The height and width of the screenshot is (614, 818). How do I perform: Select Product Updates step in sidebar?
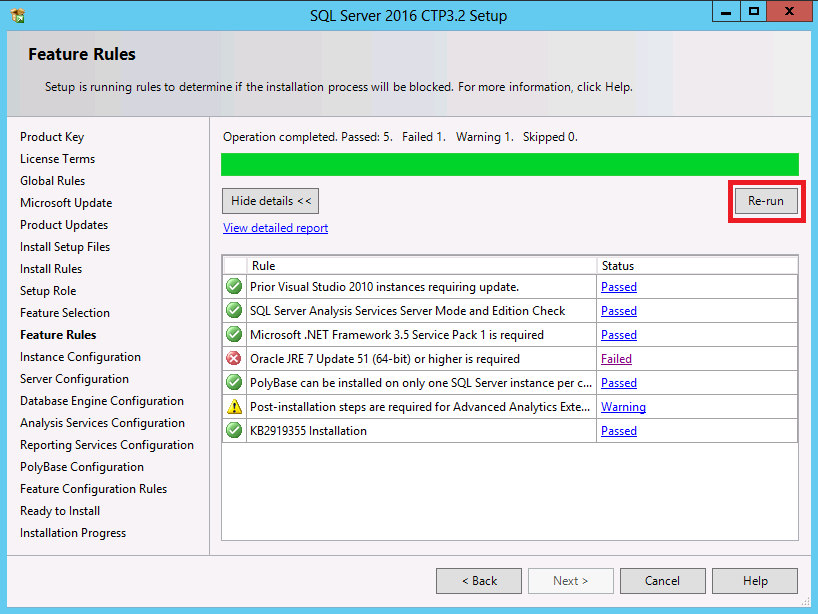64,224
